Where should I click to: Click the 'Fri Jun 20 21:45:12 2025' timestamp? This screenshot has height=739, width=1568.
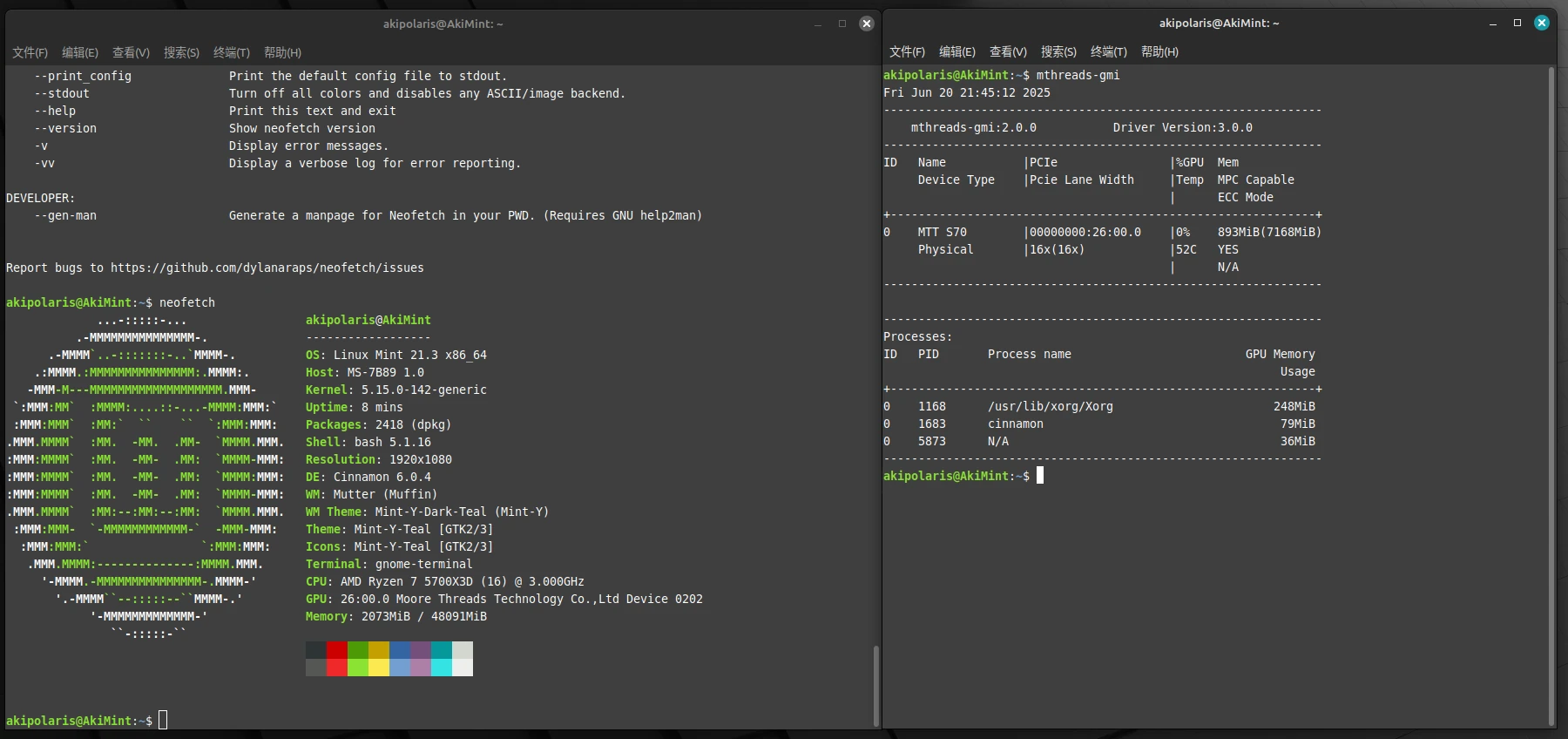click(x=967, y=92)
